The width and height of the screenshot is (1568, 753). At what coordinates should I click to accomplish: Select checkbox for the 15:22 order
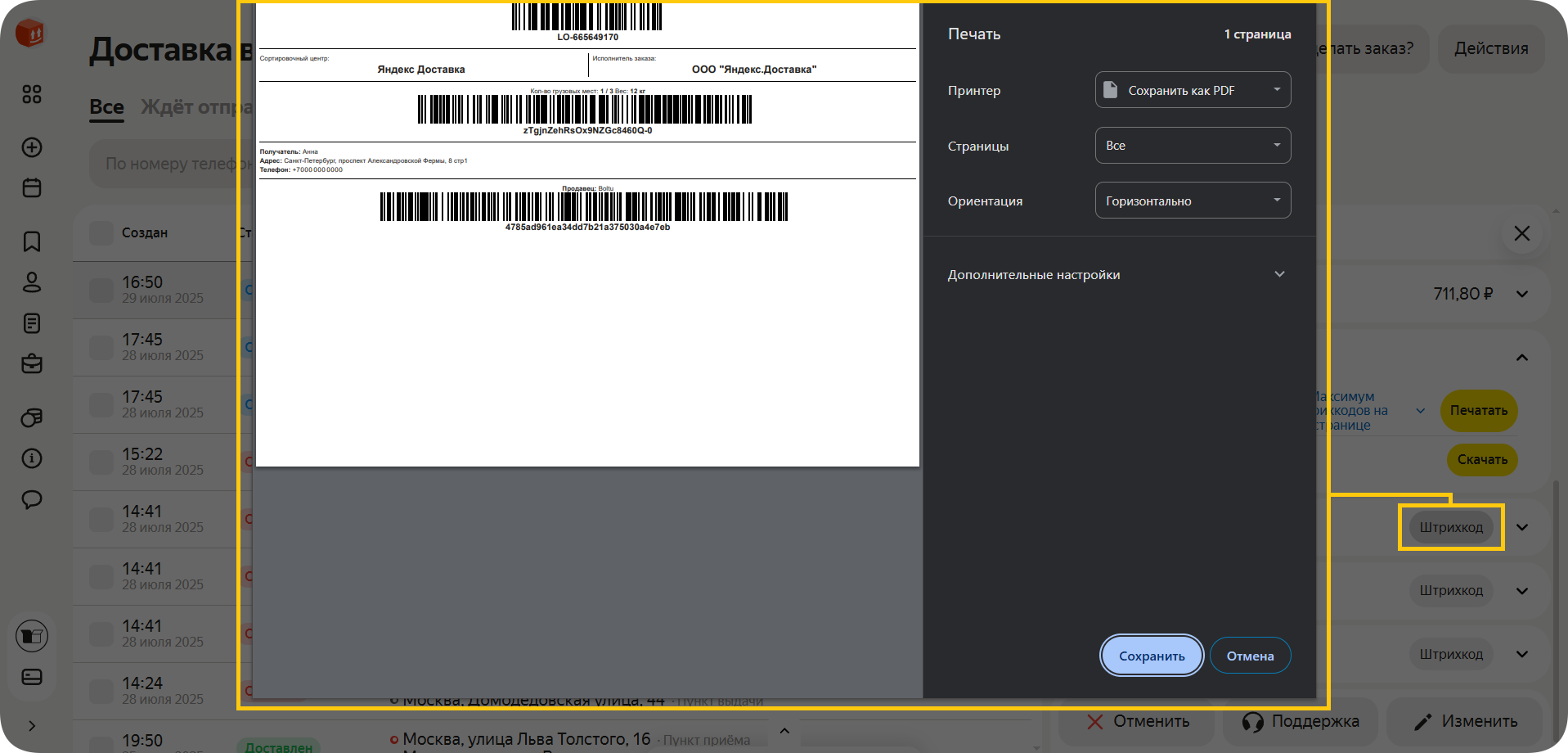pos(101,462)
